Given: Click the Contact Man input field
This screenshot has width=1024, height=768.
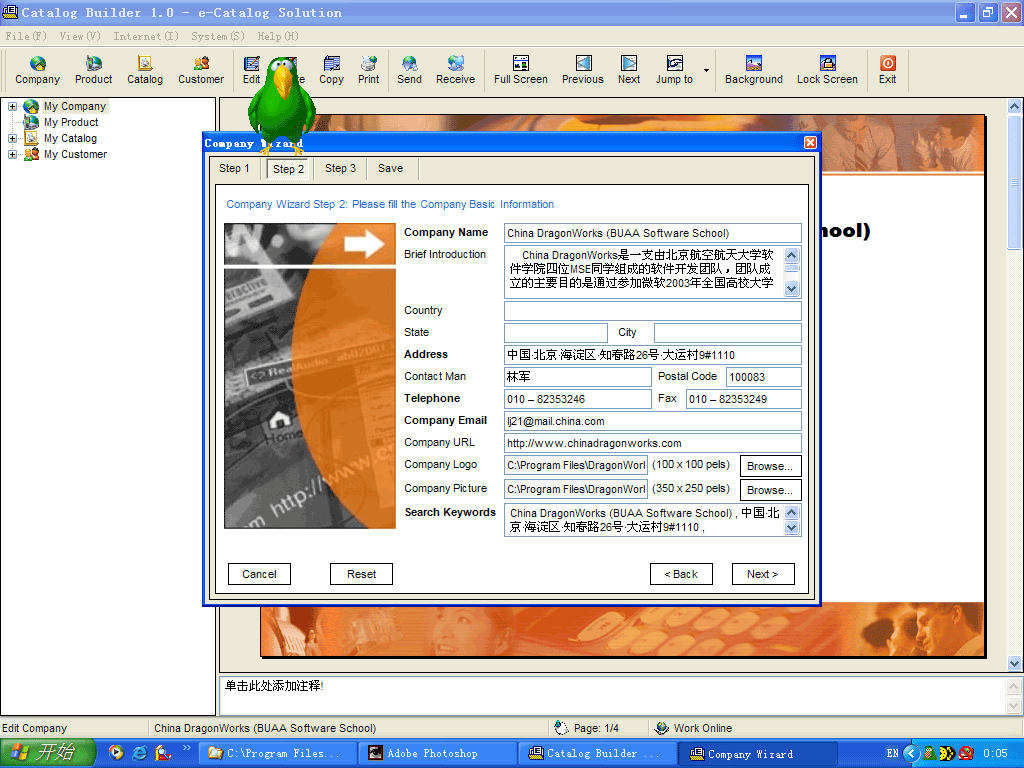Looking at the screenshot, I should (x=577, y=377).
